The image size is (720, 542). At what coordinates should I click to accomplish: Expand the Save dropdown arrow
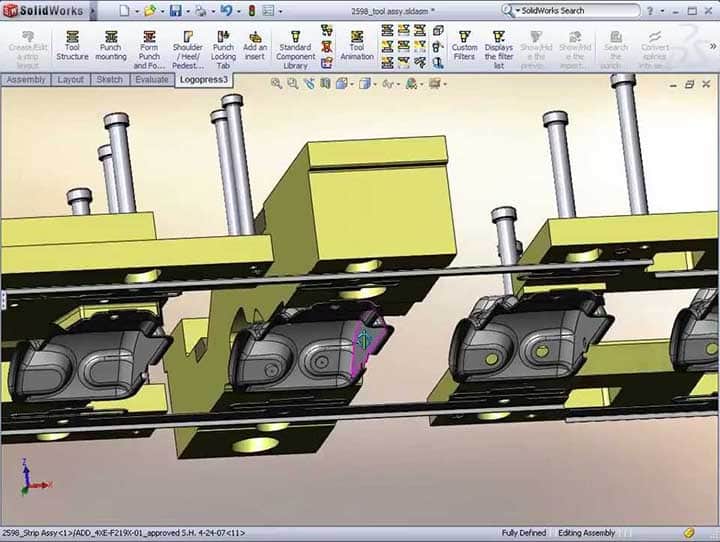pyautogui.click(x=189, y=11)
